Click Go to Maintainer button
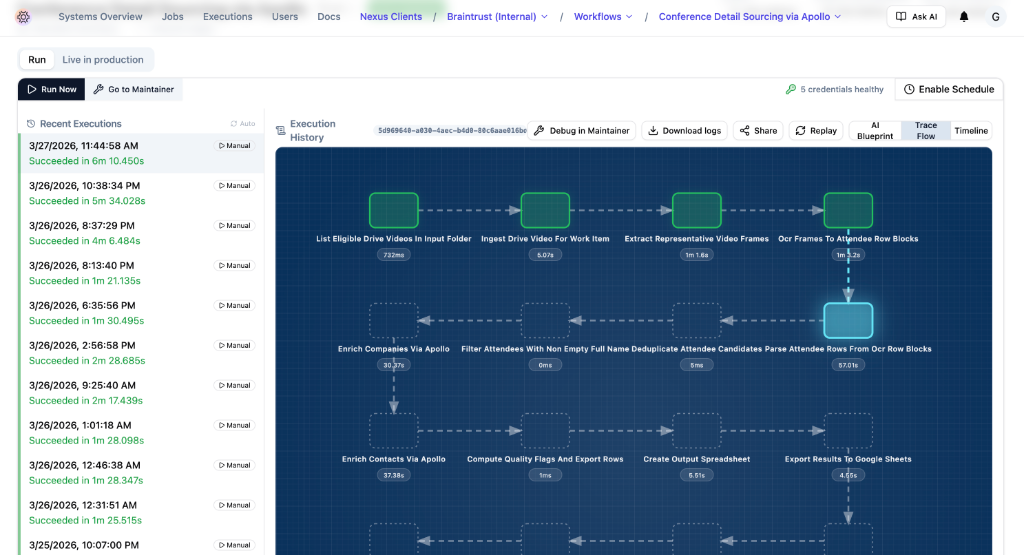 tap(134, 89)
